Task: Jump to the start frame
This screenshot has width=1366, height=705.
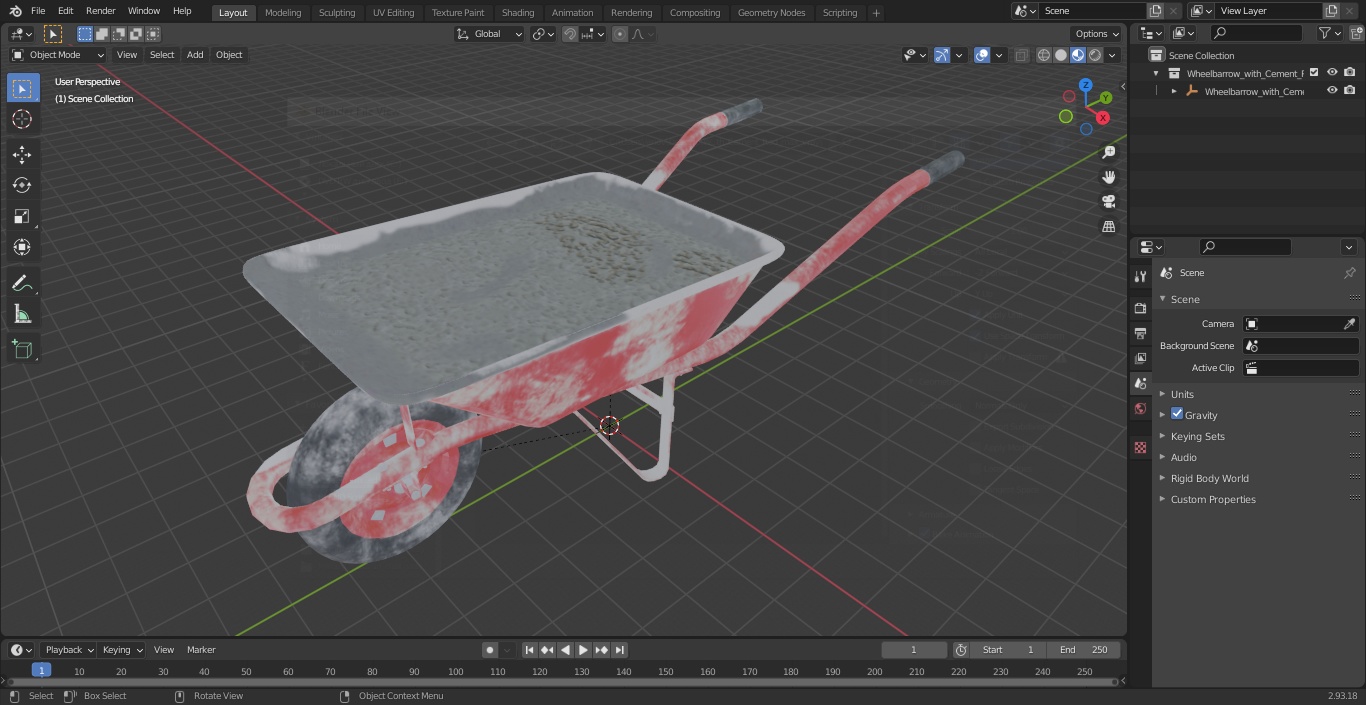Action: point(529,650)
